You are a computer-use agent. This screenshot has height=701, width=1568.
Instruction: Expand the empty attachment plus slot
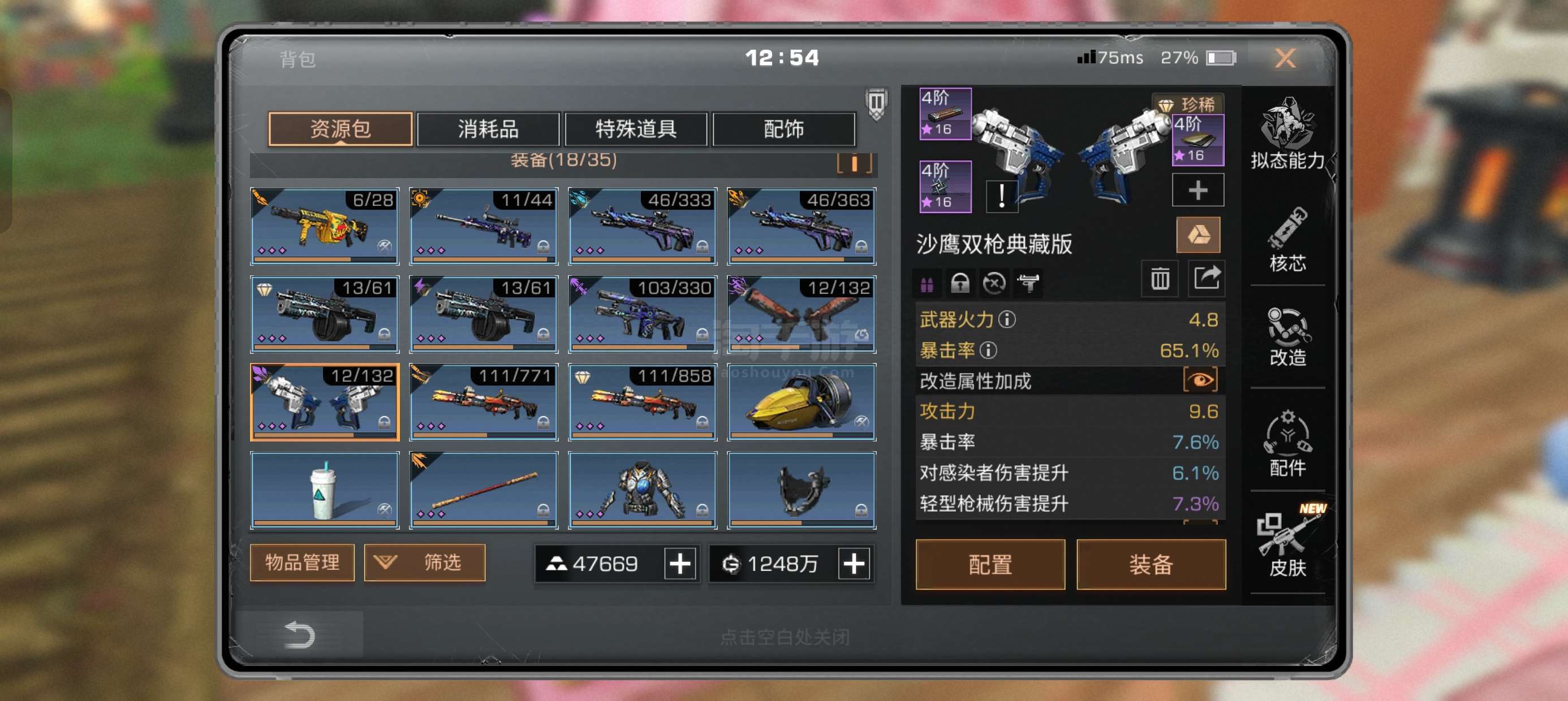coord(1197,191)
